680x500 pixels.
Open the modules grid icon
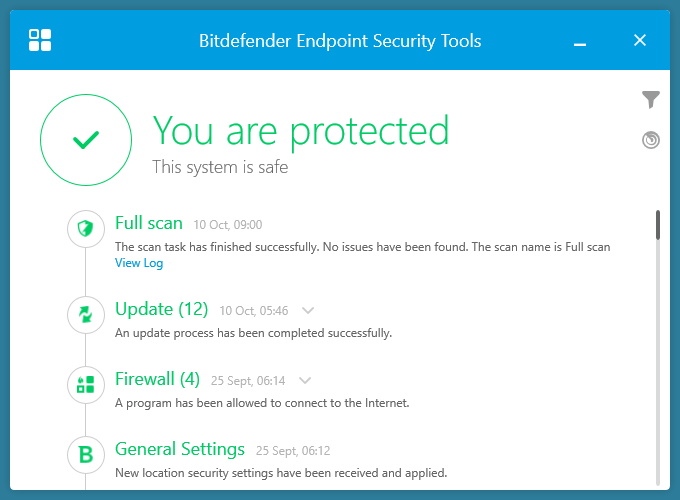pyautogui.click(x=40, y=40)
